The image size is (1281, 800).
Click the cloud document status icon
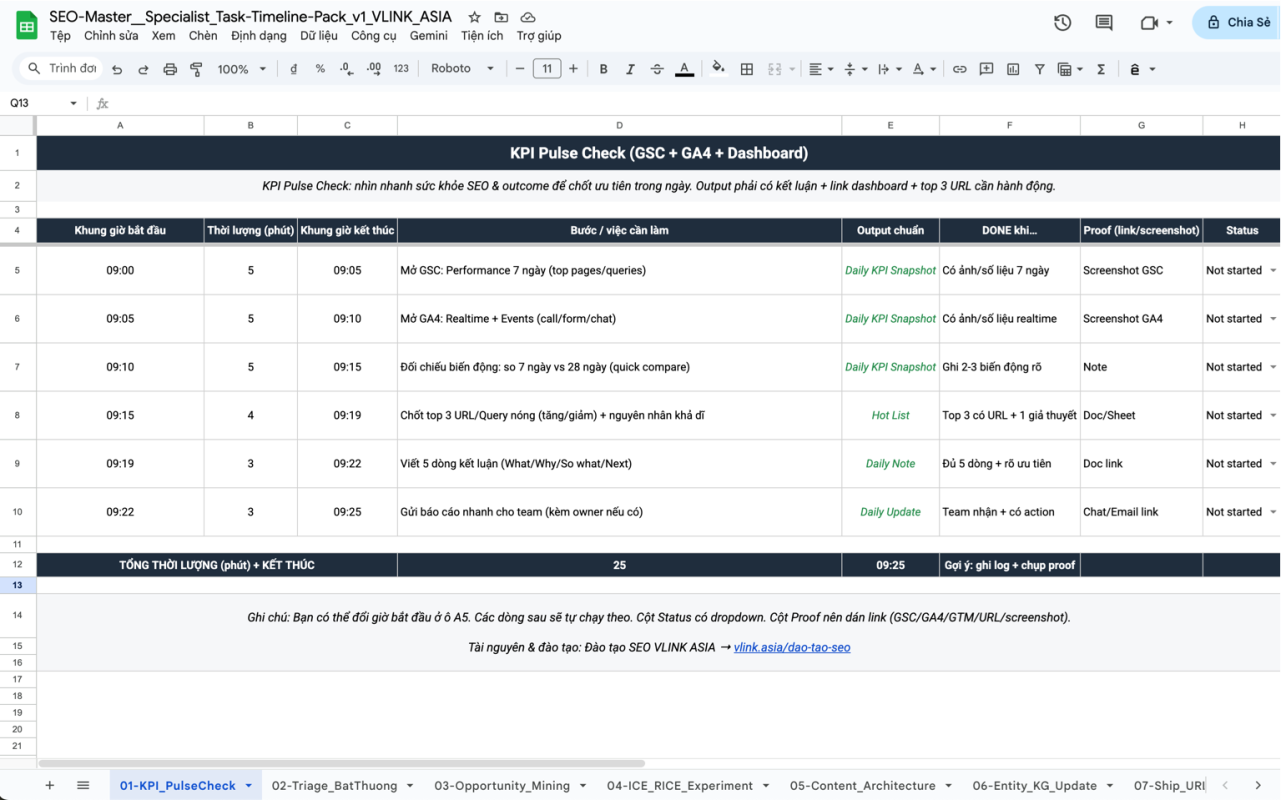pyautogui.click(x=528, y=17)
